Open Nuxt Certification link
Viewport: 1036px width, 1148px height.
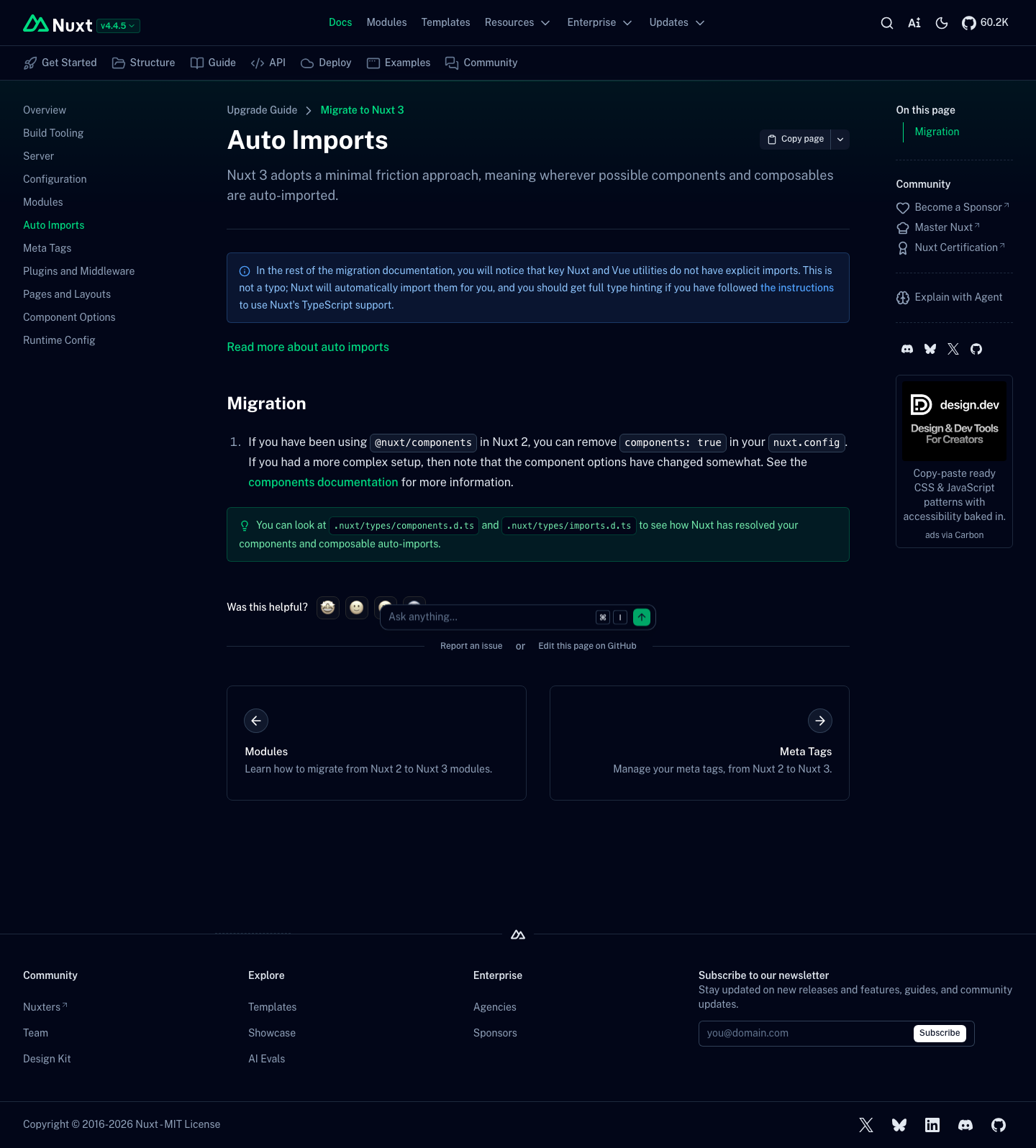coord(951,247)
